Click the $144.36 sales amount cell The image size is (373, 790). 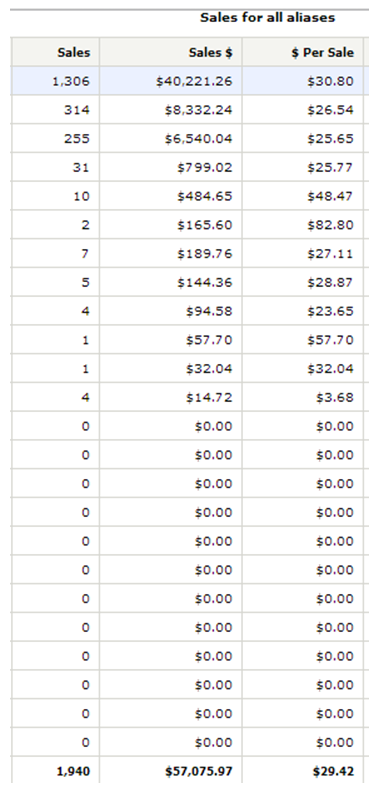pos(171,282)
